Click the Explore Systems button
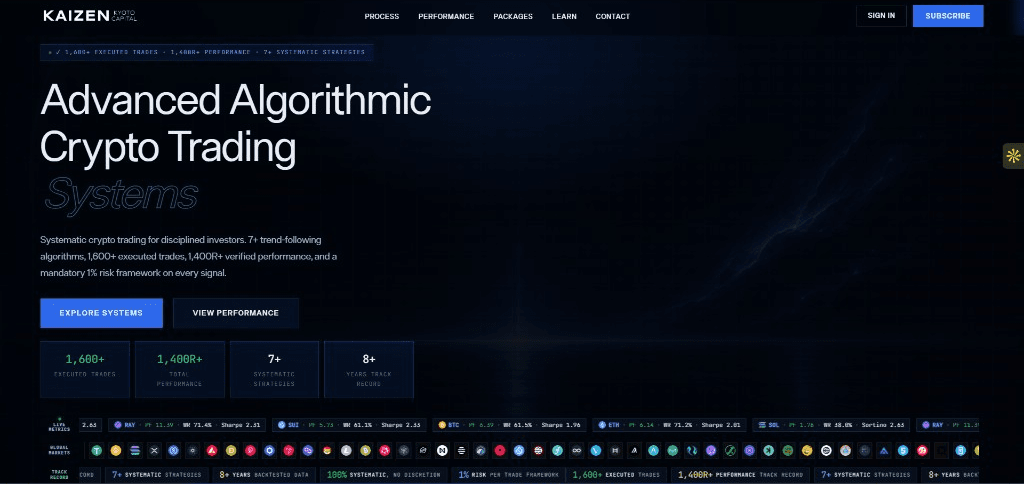Screen dimensions: 1024x484 (x=101, y=313)
